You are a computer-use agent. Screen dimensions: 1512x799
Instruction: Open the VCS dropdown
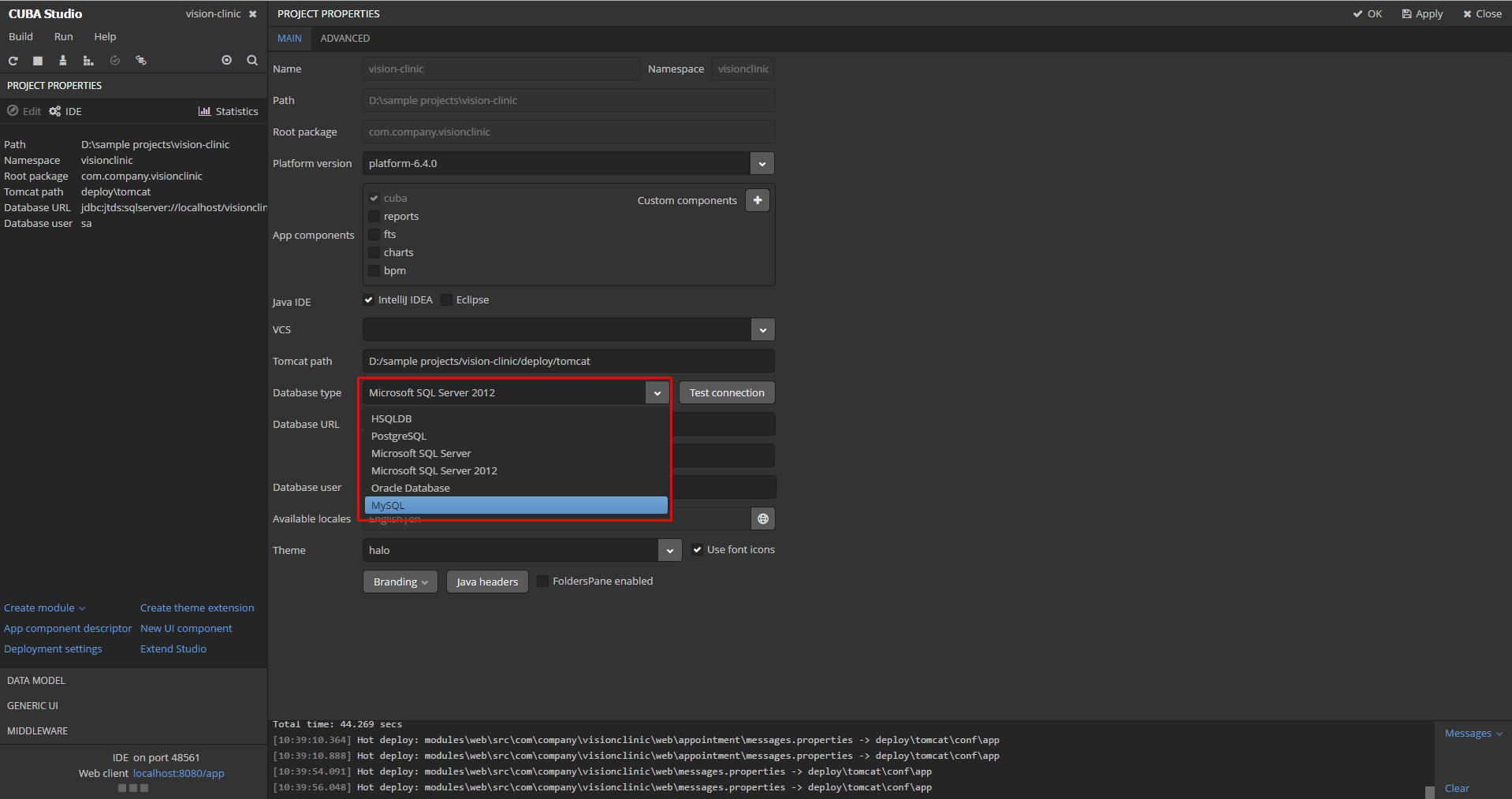point(762,330)
